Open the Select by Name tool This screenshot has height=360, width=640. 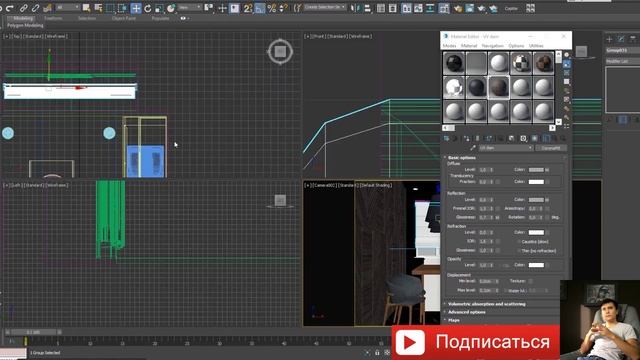pyautogui.click(x=98, y=8)
